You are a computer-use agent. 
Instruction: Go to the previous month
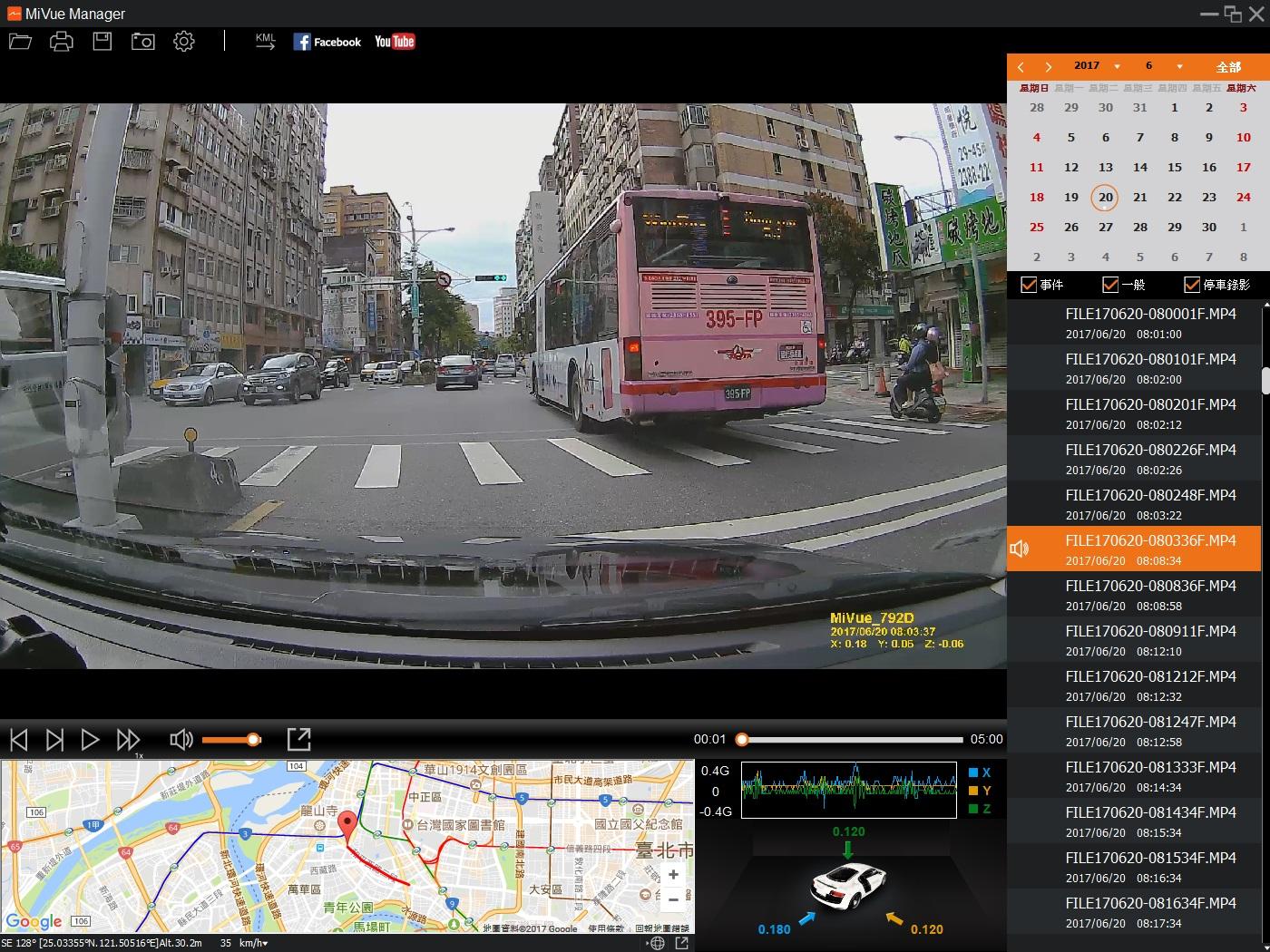[x=1021, y=66]
